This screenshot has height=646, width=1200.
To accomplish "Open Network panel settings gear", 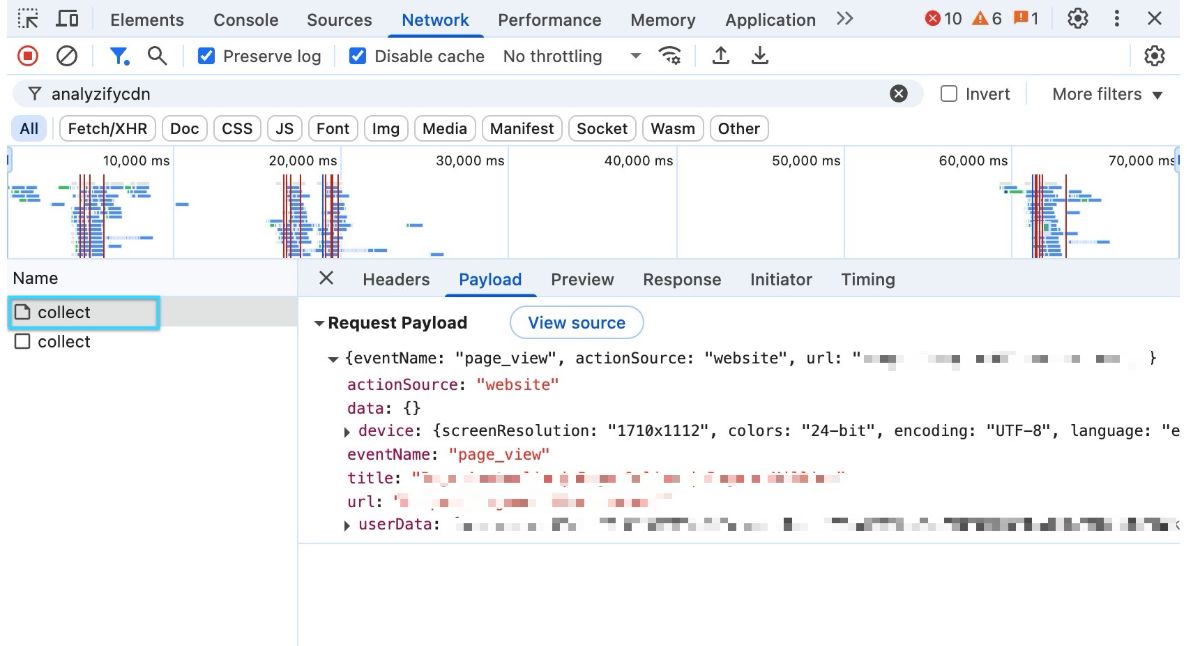I will [x=1154, y=56].
